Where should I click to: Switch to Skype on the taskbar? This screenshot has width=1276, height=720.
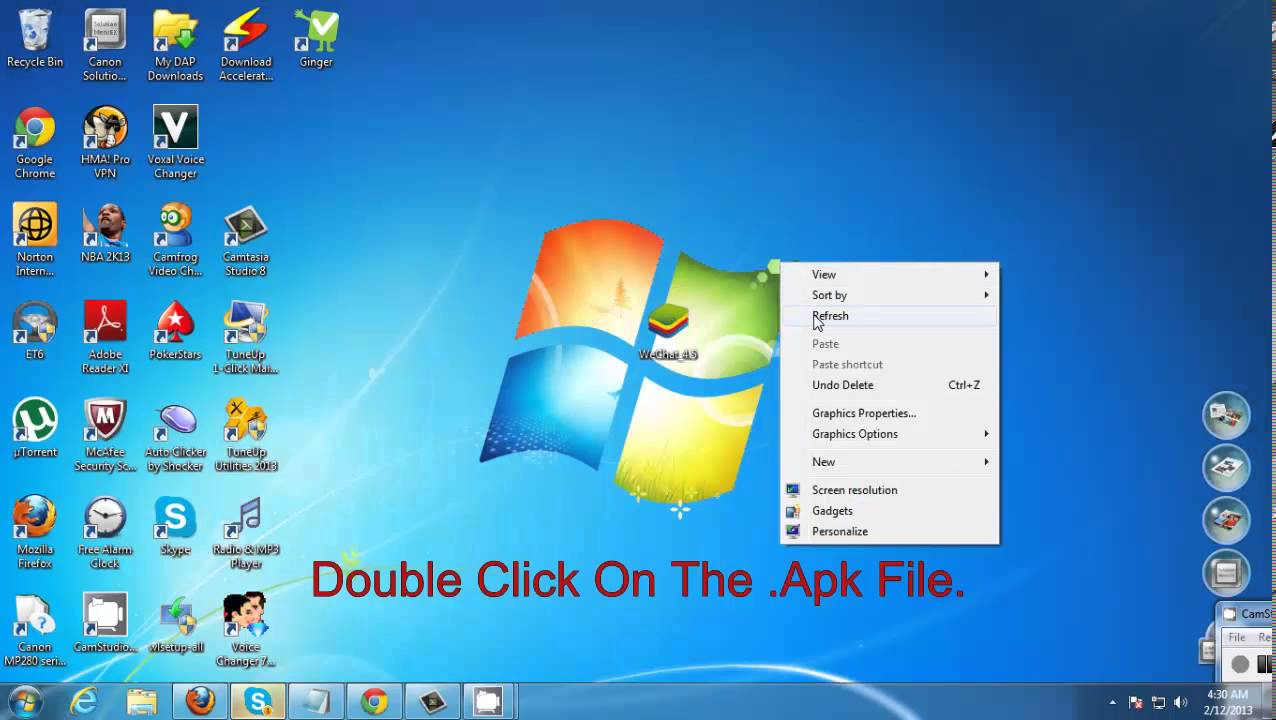(x=258, y=702)
